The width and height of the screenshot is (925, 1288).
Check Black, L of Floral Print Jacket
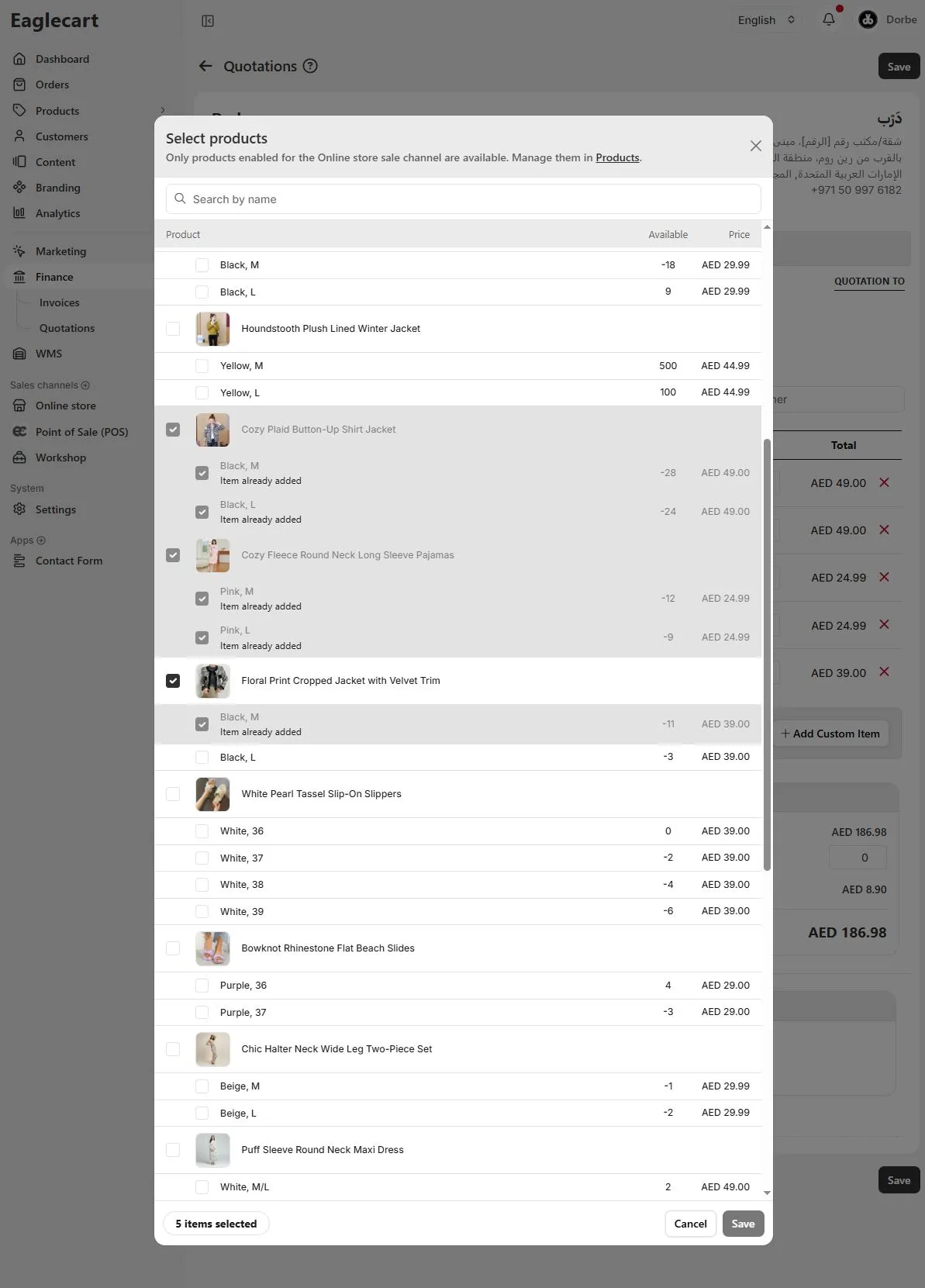(x=202, y=758)
